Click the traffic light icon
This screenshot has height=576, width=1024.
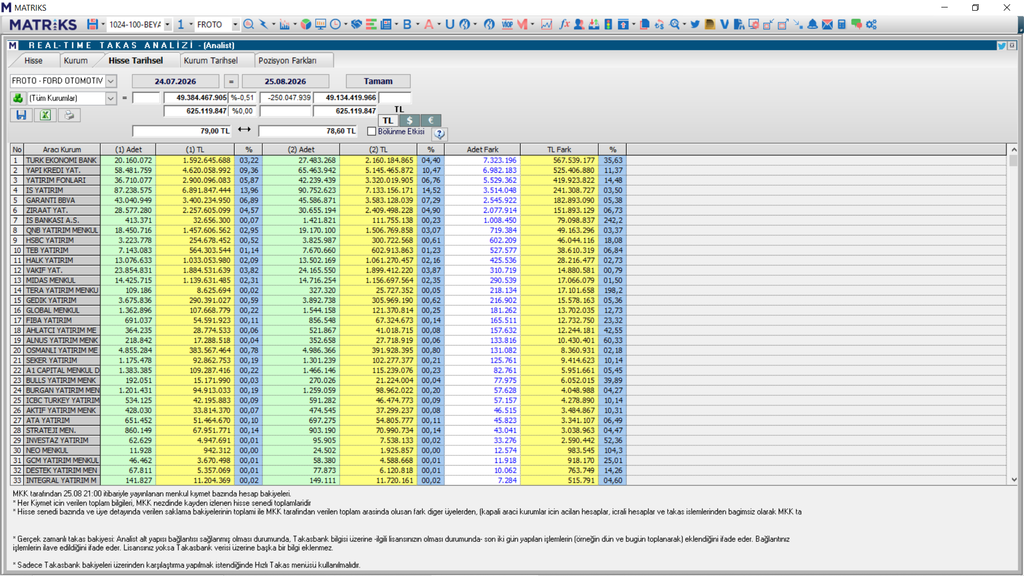pos(608,24)
